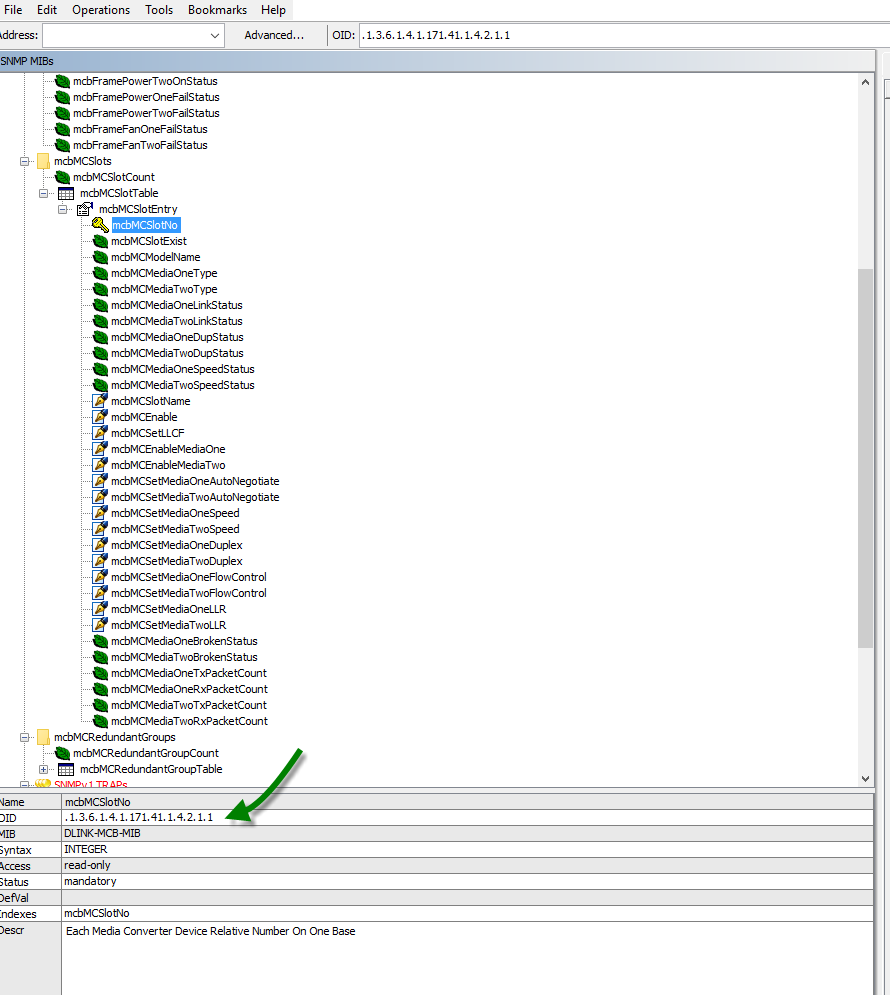
Task: Select mcbFrameFanTwoFailStatus tree node
Action: [140, 145]
